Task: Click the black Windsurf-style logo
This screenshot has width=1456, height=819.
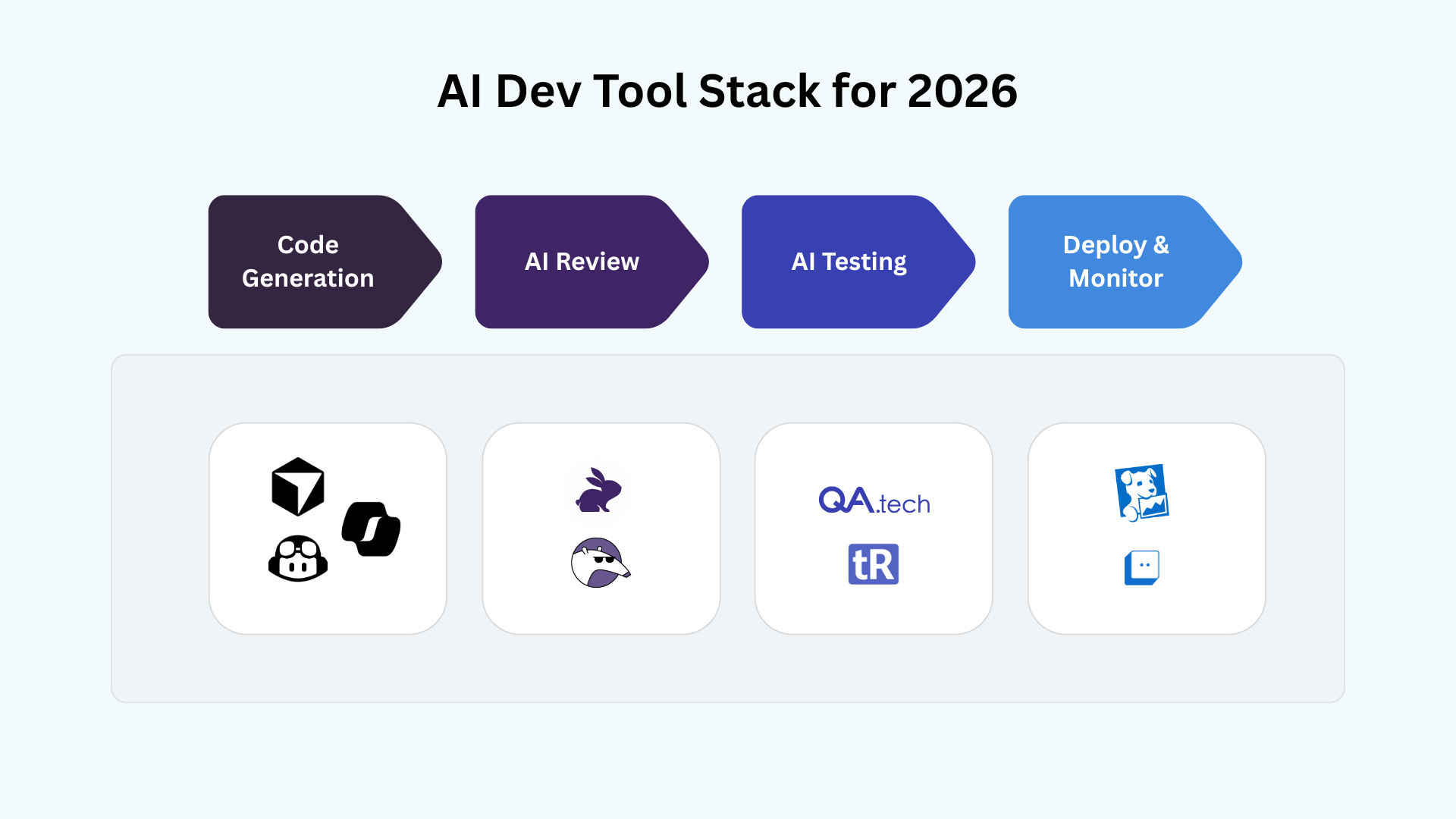Action: click(372, 529)
